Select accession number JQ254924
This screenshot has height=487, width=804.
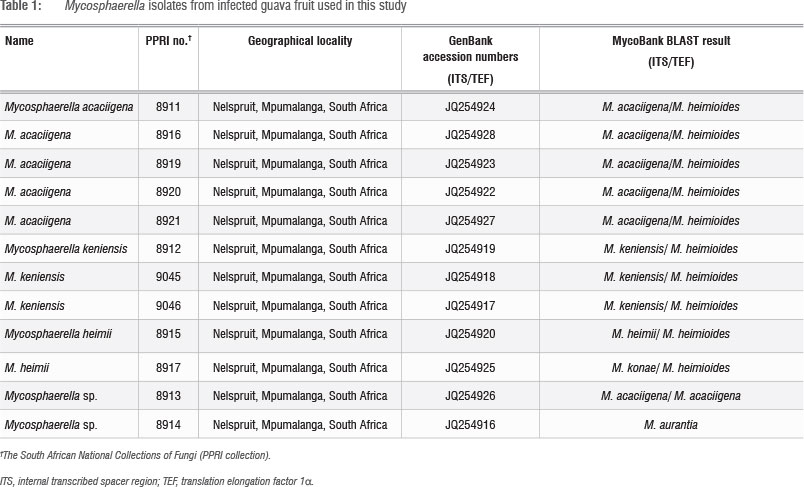(470, 107)
